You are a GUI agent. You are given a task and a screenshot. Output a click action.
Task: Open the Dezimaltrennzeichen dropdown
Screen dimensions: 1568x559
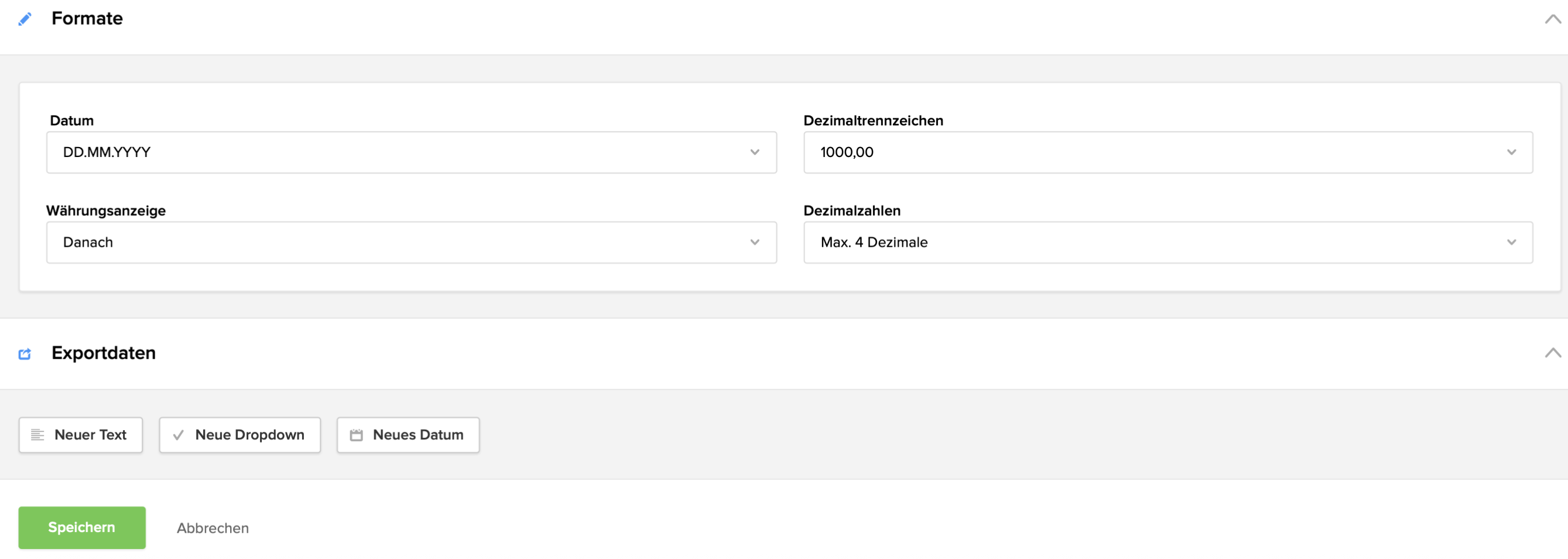pos(1168,152)
